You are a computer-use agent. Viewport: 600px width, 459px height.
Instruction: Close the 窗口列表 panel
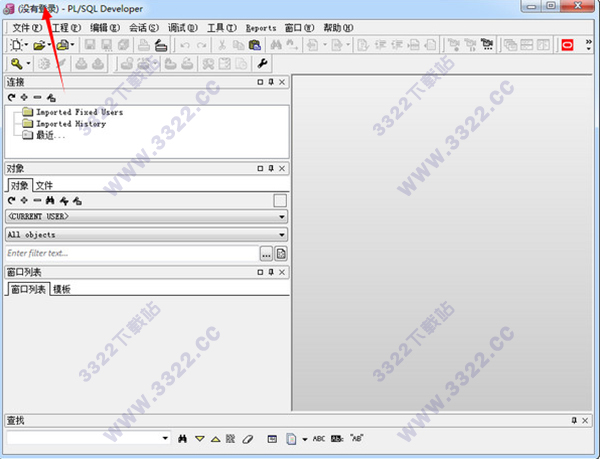coord(282,272)
